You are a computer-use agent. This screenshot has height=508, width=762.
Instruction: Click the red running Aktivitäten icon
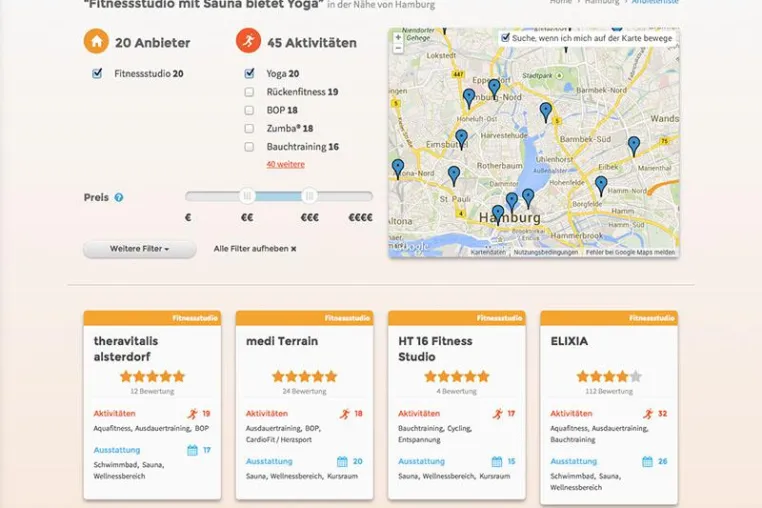point(248,41)
